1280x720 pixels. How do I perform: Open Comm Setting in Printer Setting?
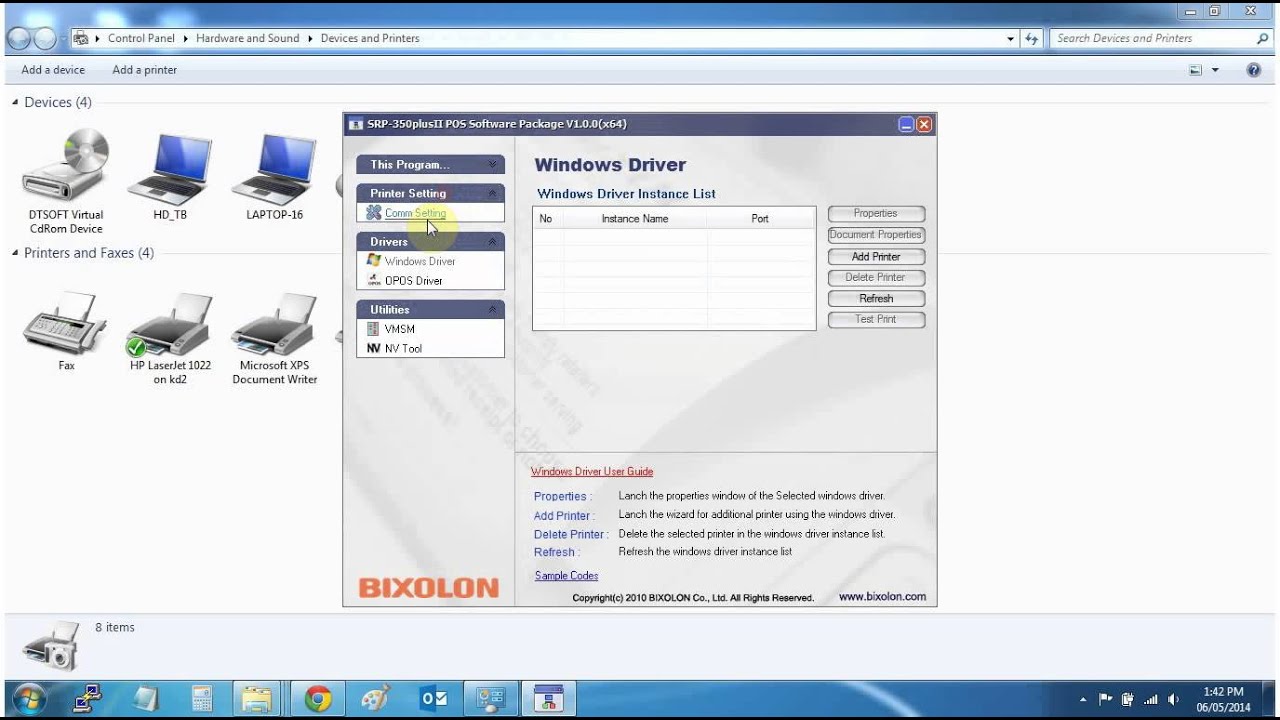pyautogui.click(x=415, y=213)
